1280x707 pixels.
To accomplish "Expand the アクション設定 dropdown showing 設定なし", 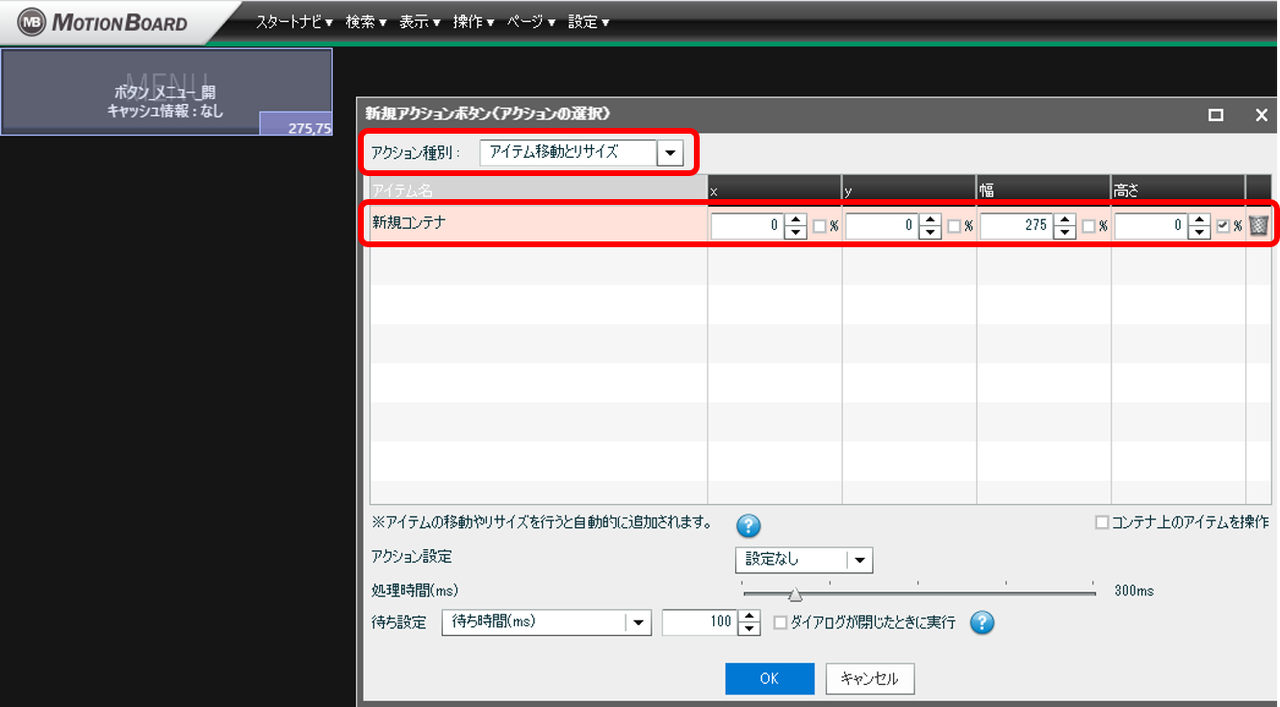I will click(x=860, y=560).
